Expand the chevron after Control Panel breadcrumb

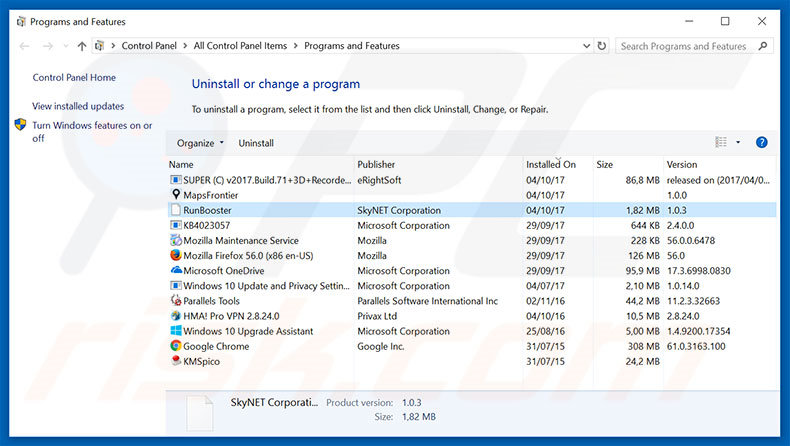point(185,46)
